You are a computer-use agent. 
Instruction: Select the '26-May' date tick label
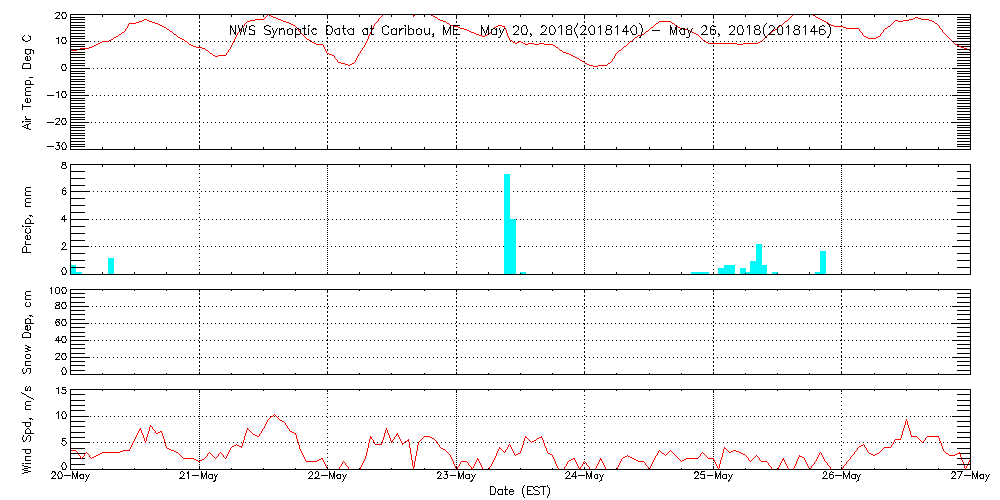(x=842, y=477)
